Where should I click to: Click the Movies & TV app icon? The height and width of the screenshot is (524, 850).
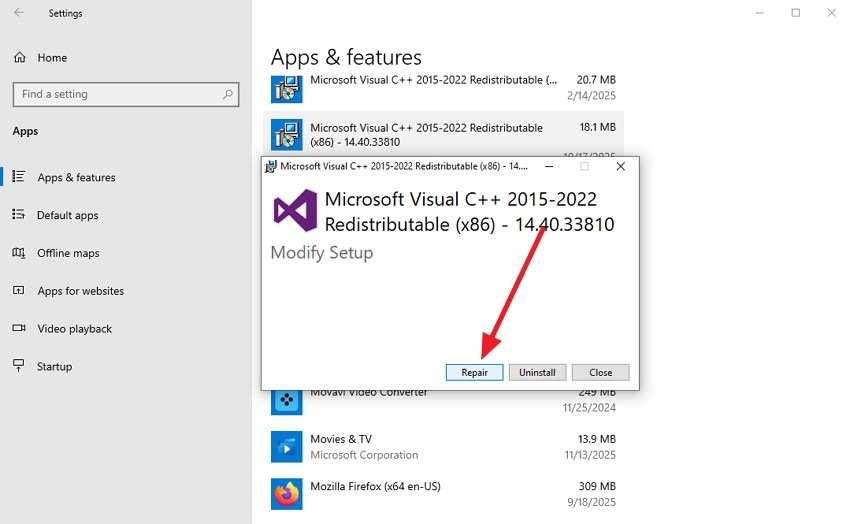point(287,447)
